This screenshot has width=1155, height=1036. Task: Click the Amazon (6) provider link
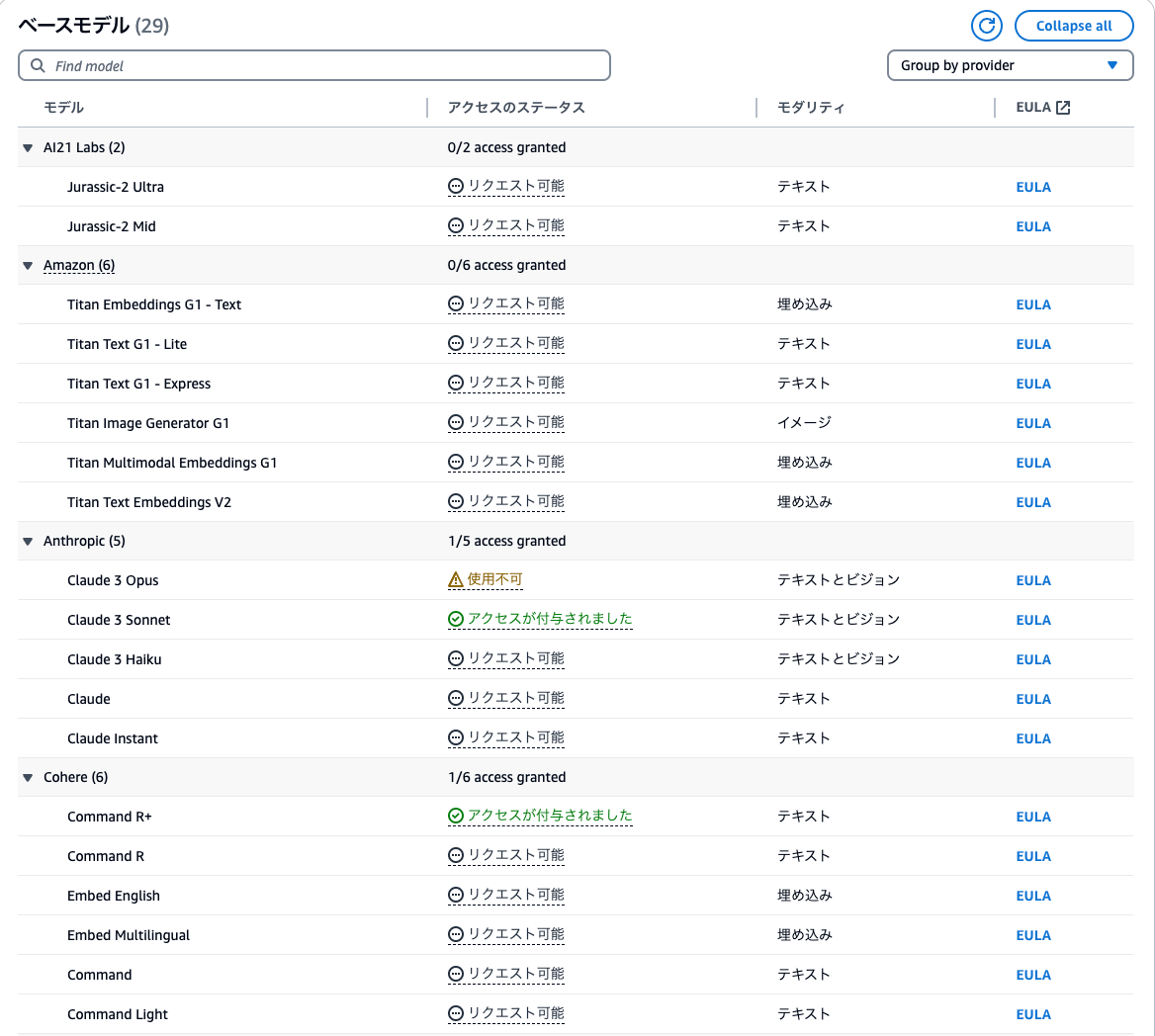tap(79, 265)
